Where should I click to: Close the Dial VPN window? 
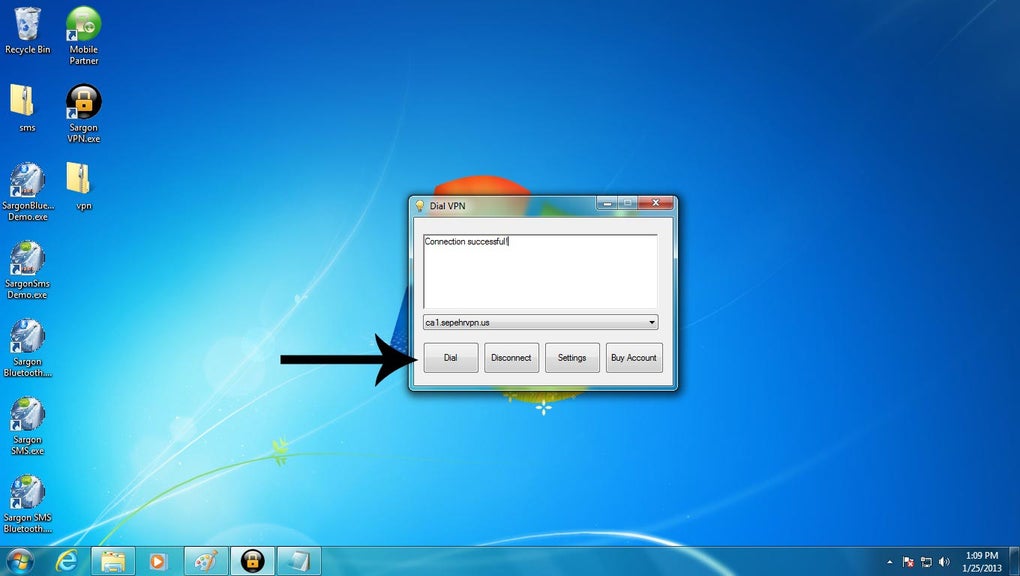[656, 204]
